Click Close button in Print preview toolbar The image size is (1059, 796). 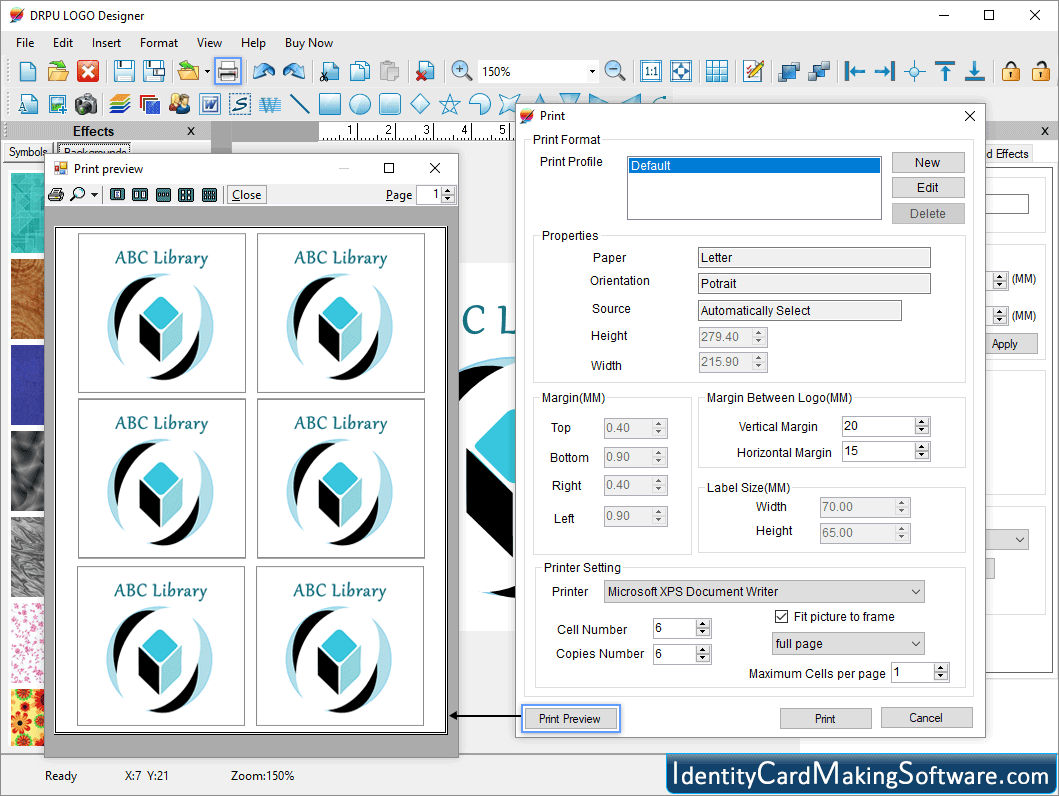pos(247,194)
